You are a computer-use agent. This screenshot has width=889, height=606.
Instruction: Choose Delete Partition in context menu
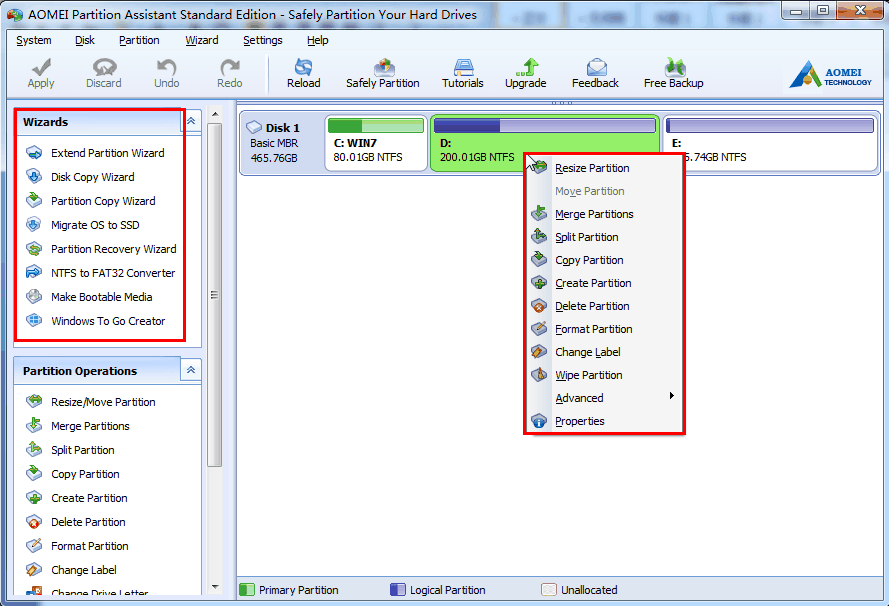tap(604, 306)
